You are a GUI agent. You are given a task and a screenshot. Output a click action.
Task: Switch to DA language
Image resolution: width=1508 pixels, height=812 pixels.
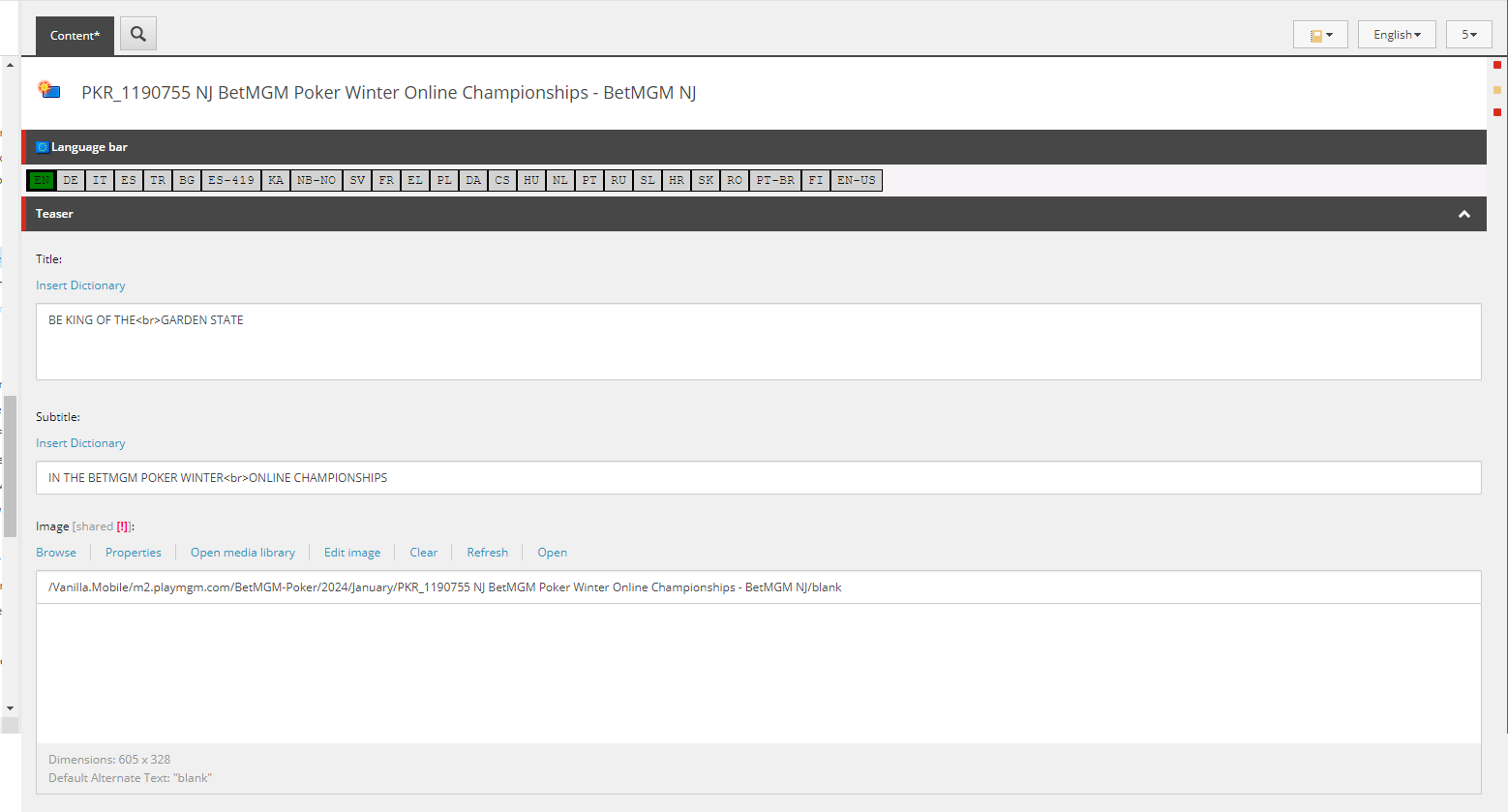coord(473,180)
